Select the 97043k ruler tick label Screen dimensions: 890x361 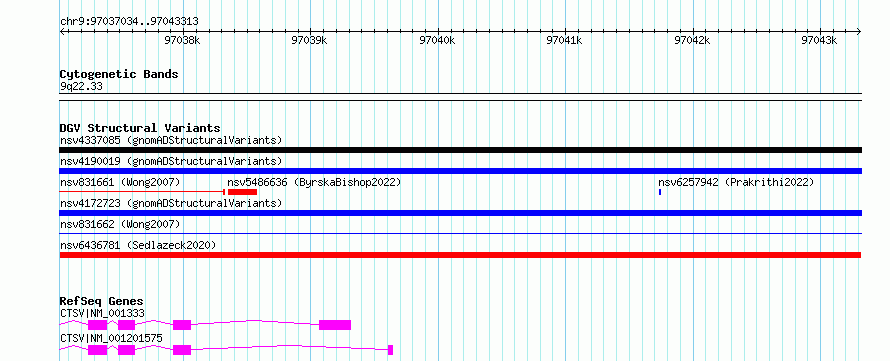pyautogui.click(x=819, y=40)
